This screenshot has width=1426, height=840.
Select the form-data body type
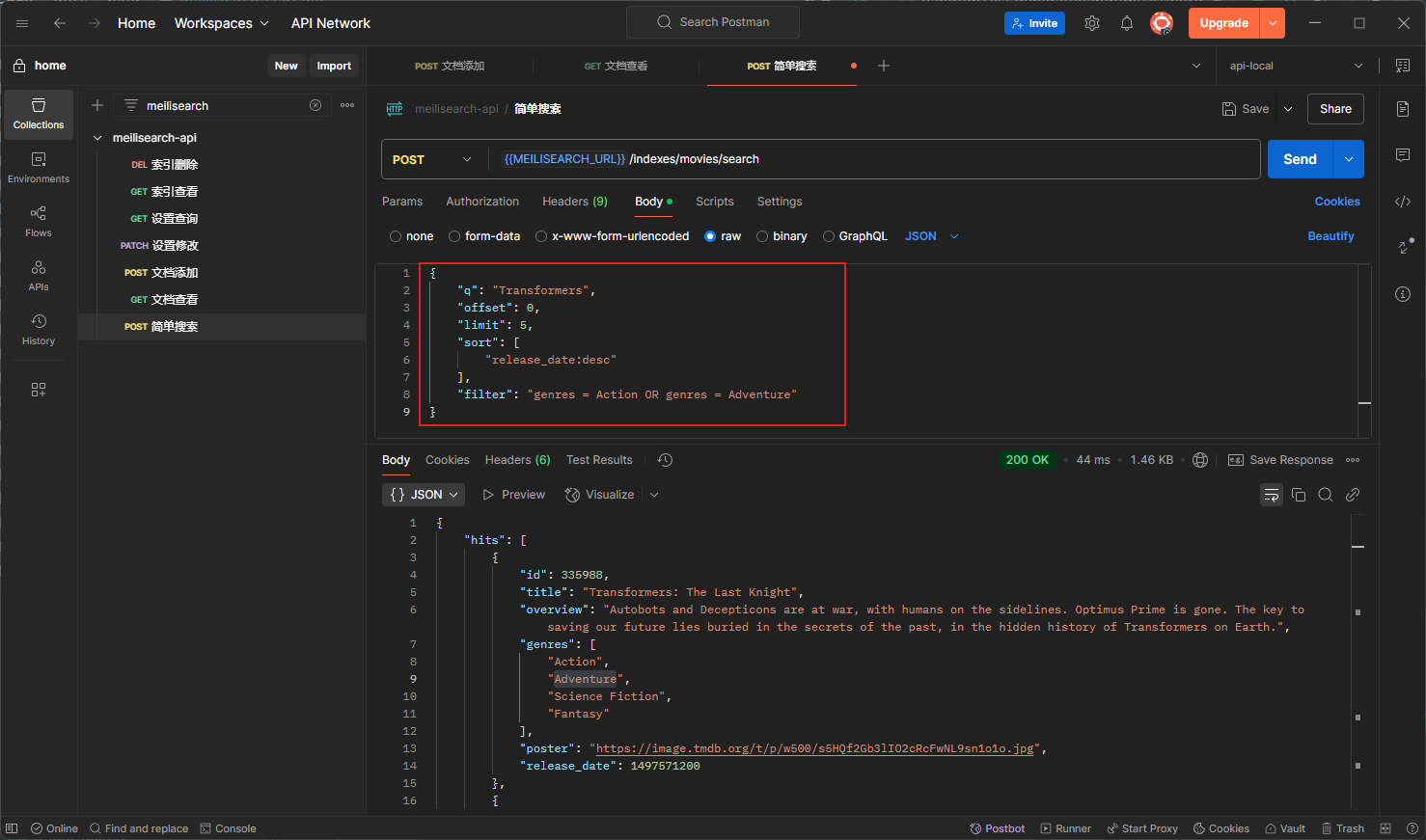[484, 235]
